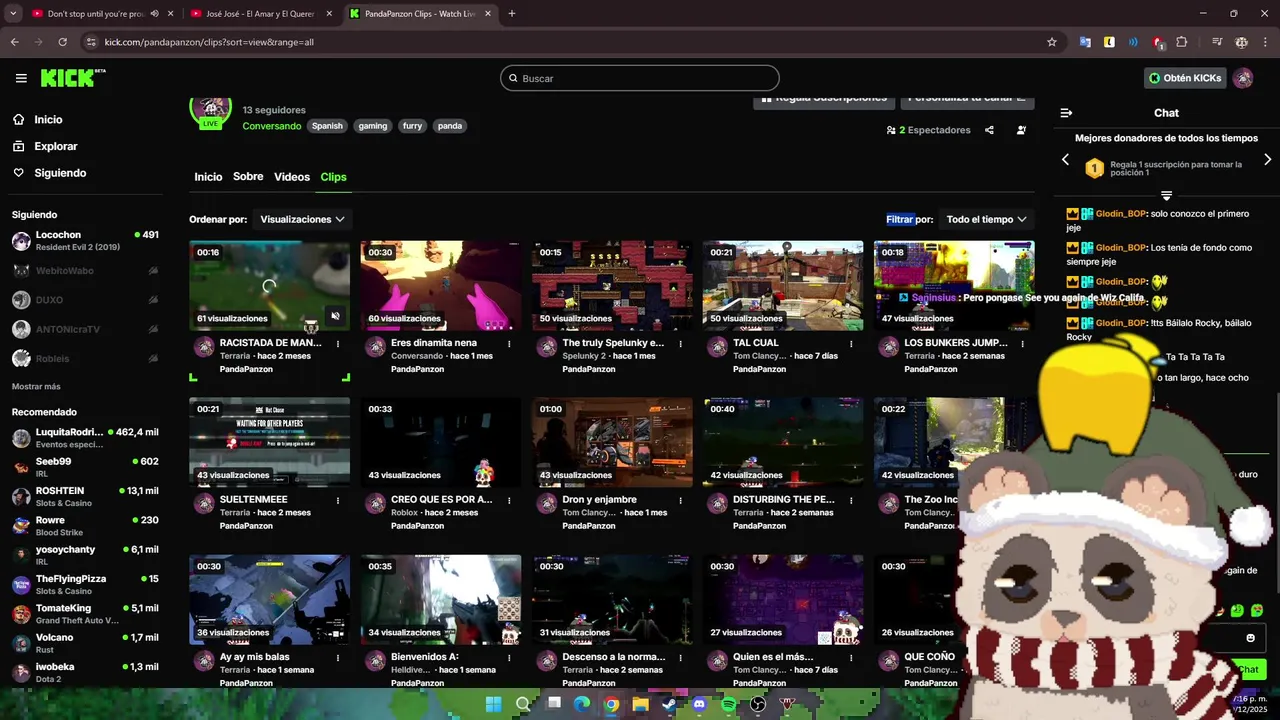Click the gaming tag
1280x720 pixels.
[373, 126]
